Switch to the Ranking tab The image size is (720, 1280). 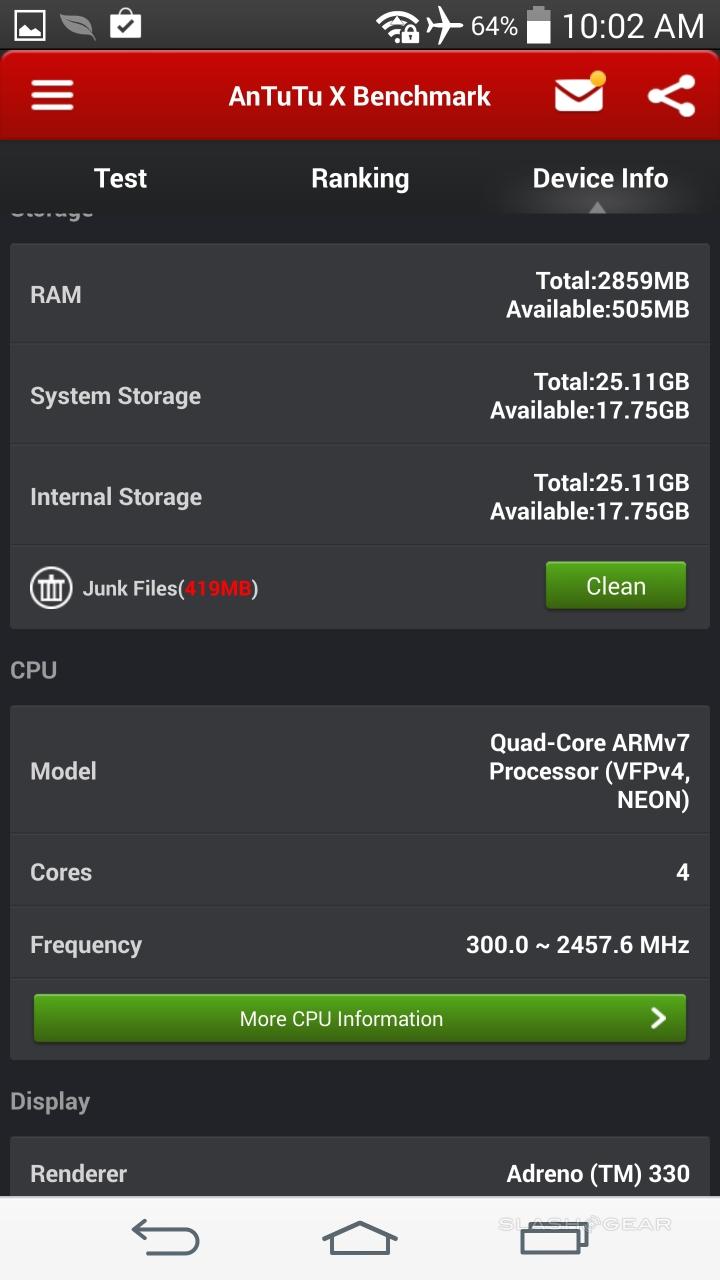[x=360, y=178]
